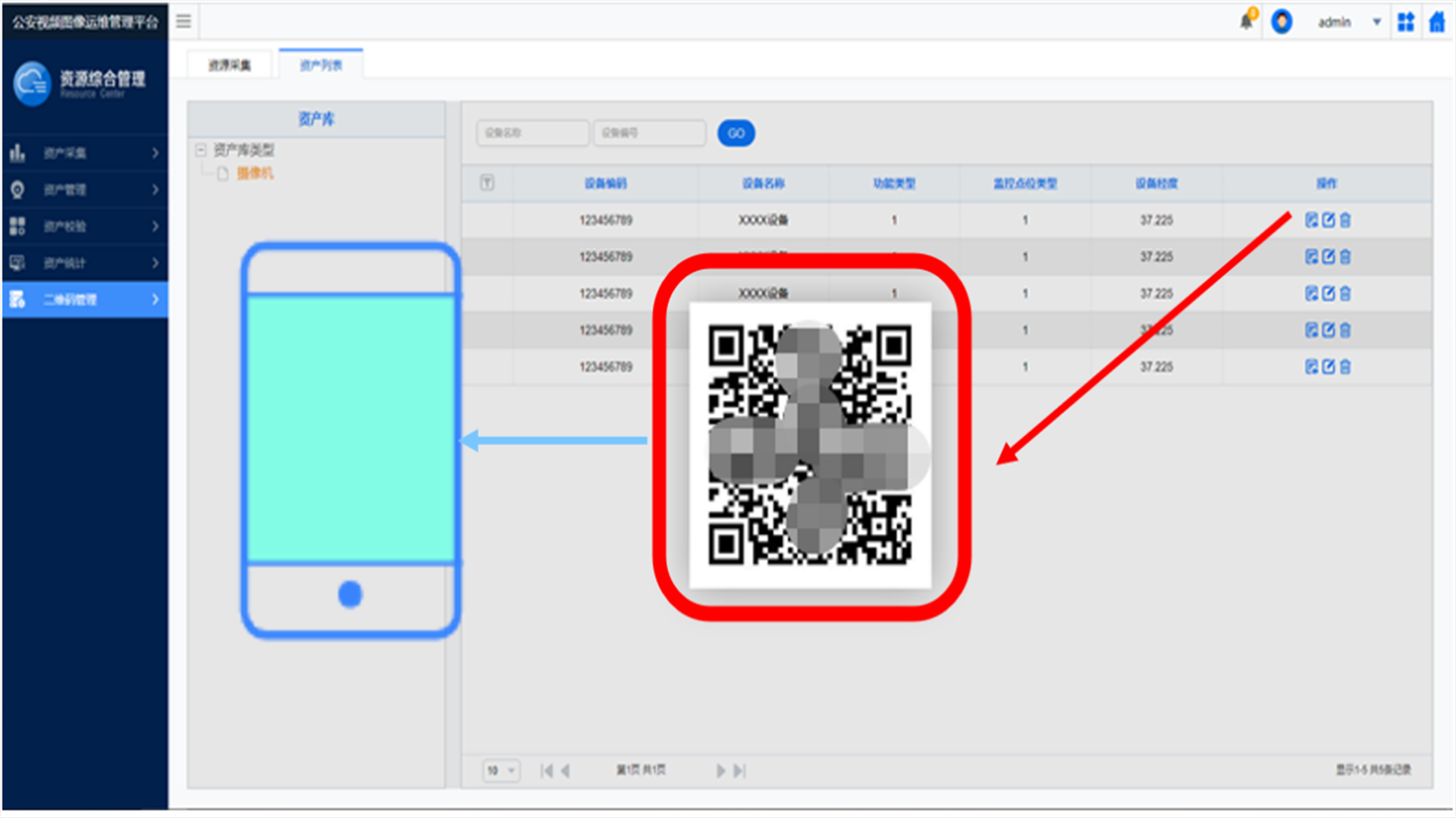
Task: Open the page size 10 dropdown
Action: (x=501, y=770)
